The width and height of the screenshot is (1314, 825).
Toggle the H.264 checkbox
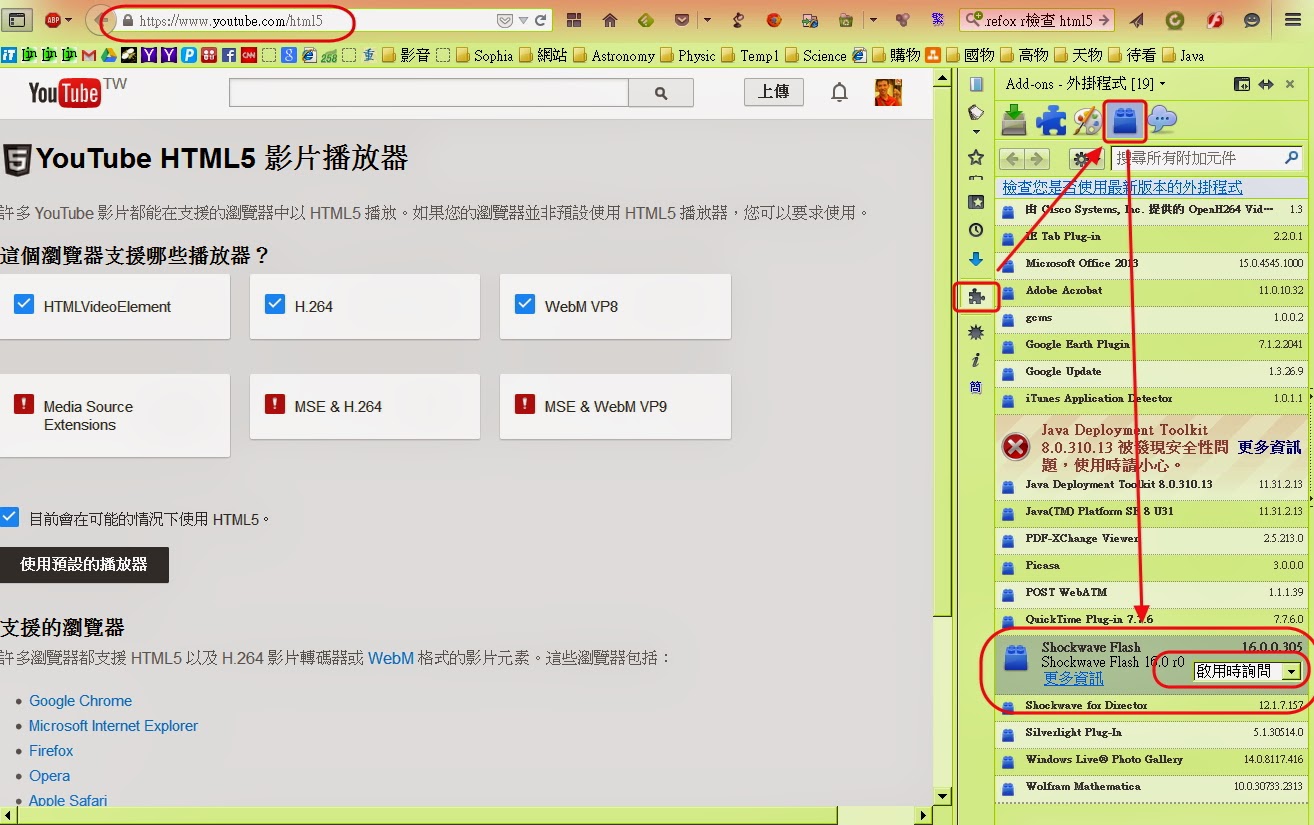(x=275, y=304)
